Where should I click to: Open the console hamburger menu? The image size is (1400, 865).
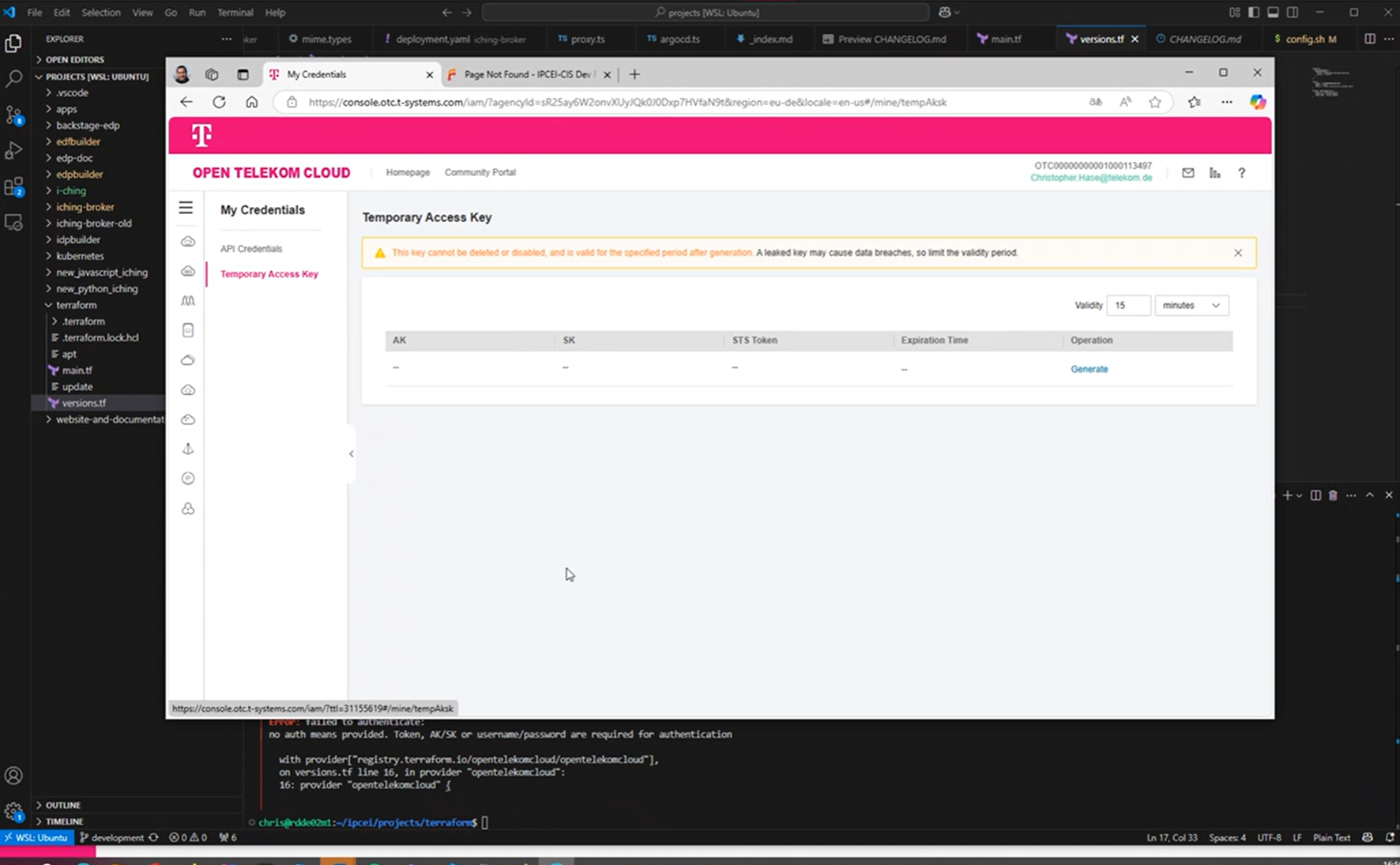click(x=186, y=208)
